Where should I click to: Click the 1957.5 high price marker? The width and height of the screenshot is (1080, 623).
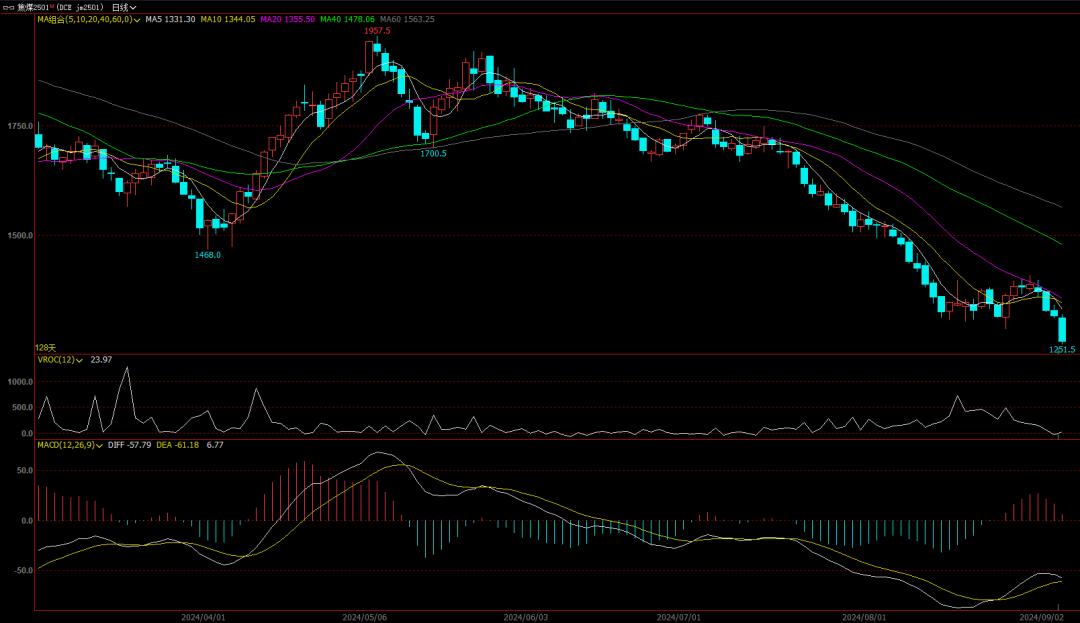[x=377, y=31]
